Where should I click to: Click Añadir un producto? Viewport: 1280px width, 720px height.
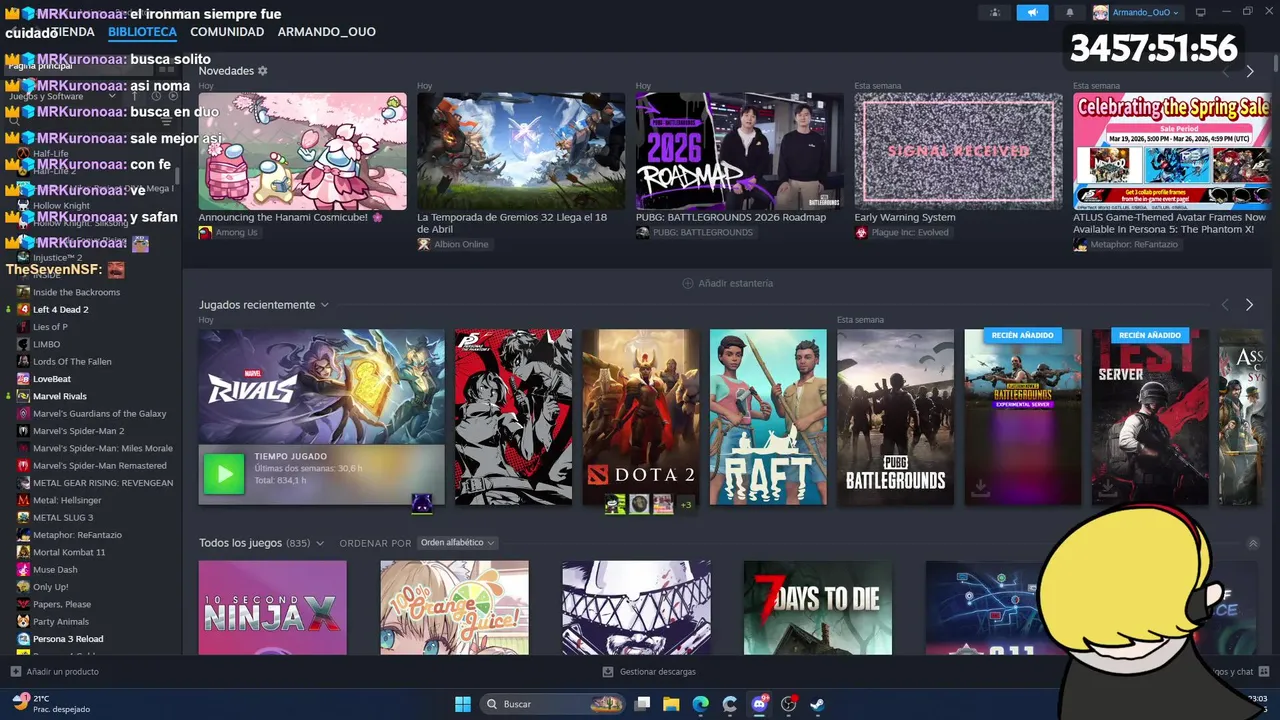pyautogui.click(x=55, y=672)
